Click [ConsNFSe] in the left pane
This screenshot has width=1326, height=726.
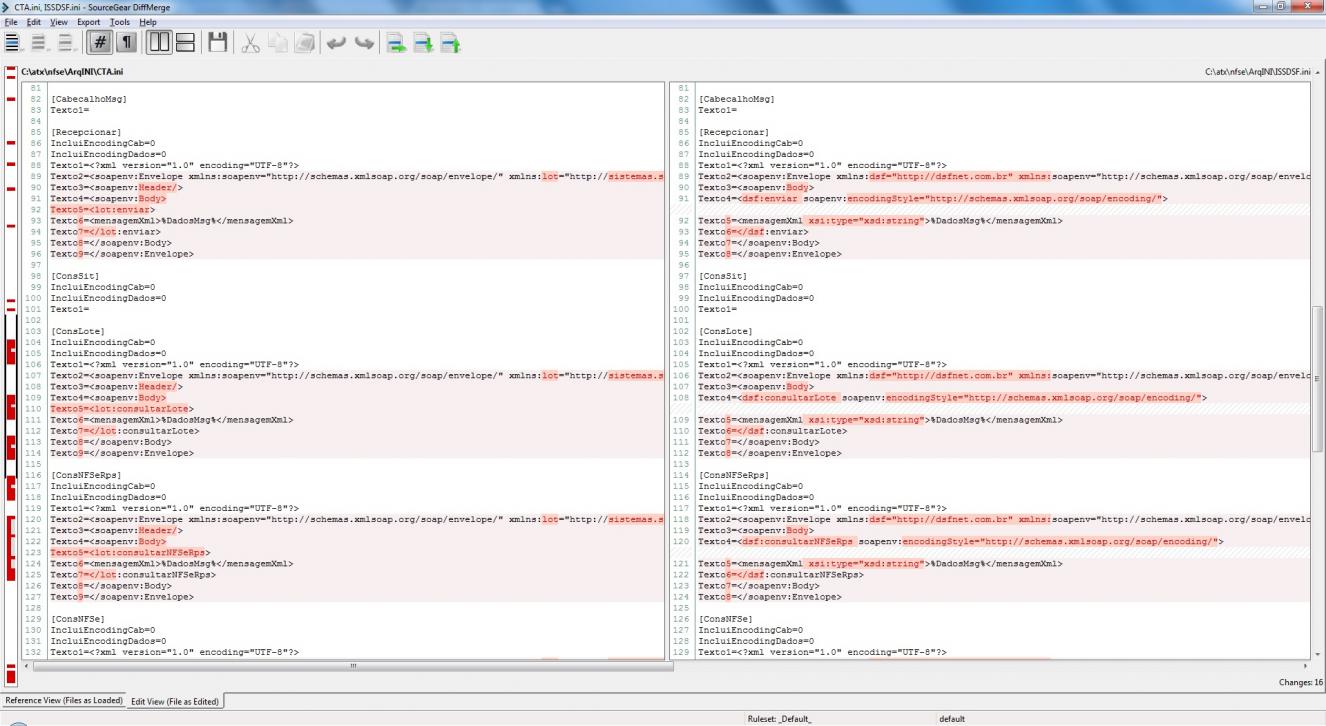(77, 619)
